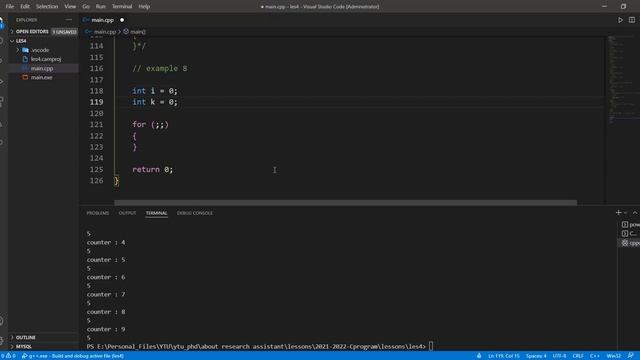Maximize the panel with the up chevron

(x=635, y=213)
